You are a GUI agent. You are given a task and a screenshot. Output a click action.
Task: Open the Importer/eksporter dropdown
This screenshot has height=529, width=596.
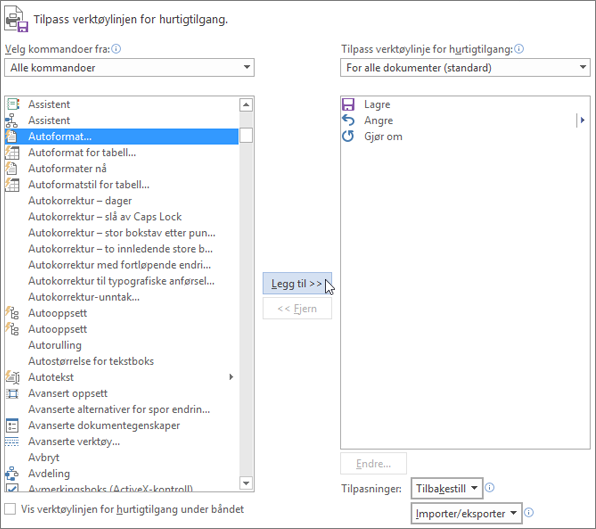point(467,513)
